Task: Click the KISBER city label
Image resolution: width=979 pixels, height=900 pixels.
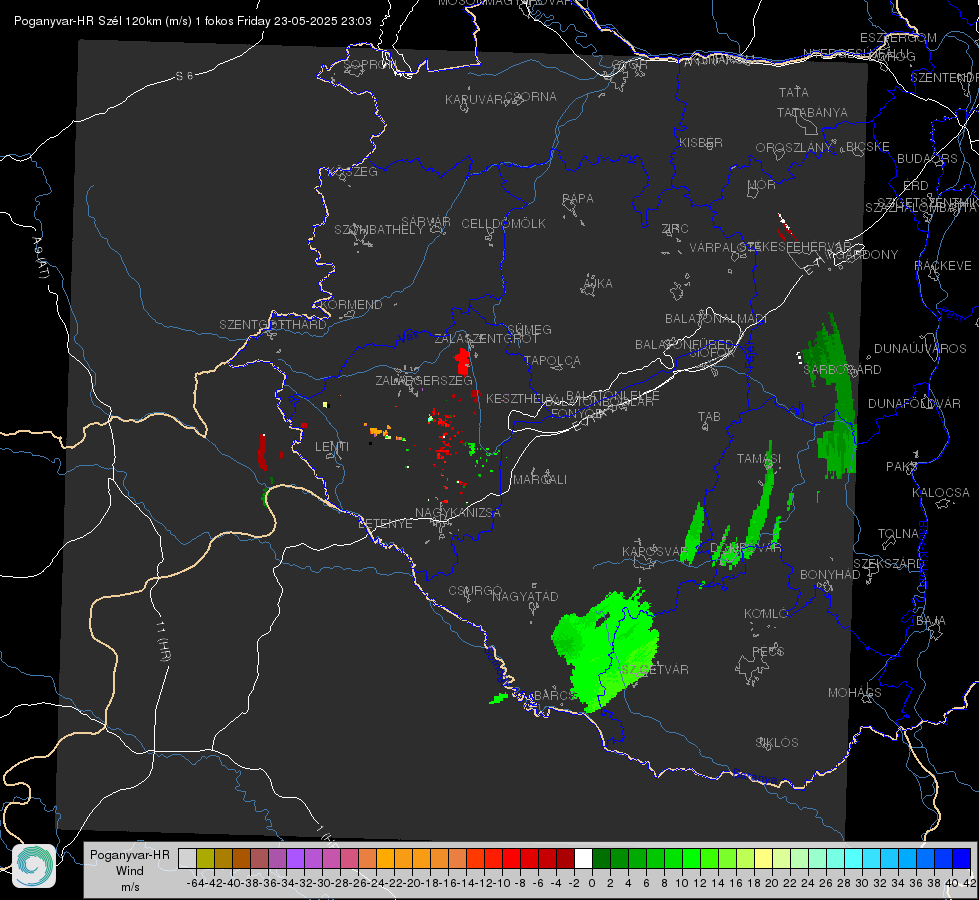Action: pos(701,142)
